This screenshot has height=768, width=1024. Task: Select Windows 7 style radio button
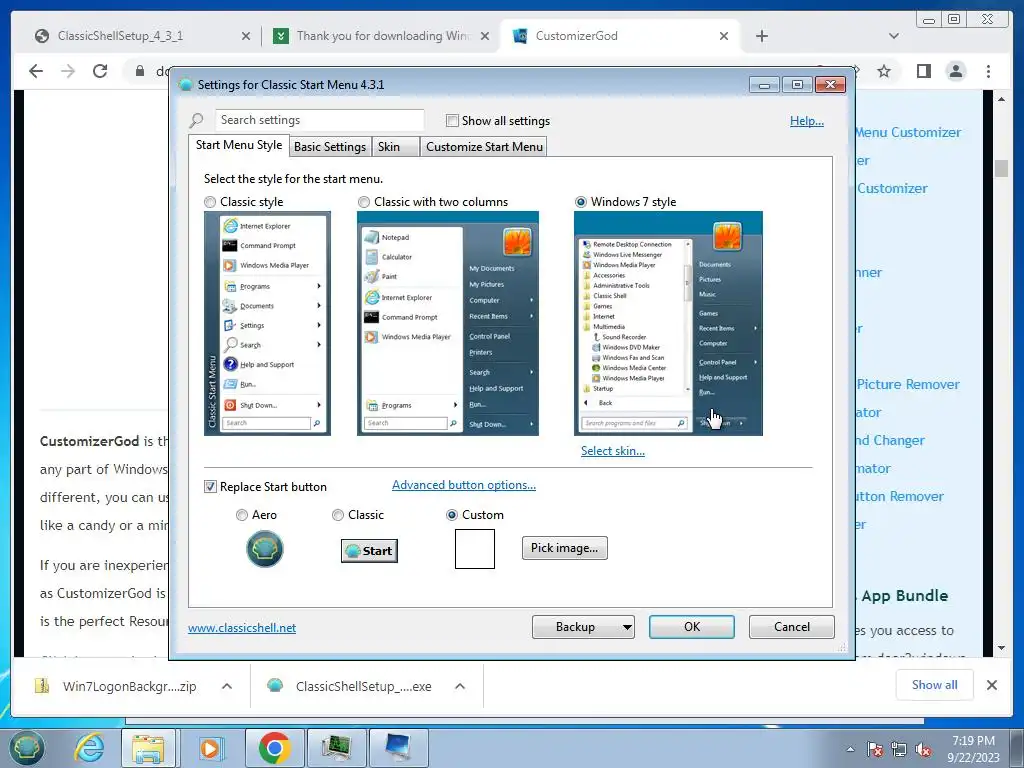[581, 202]
